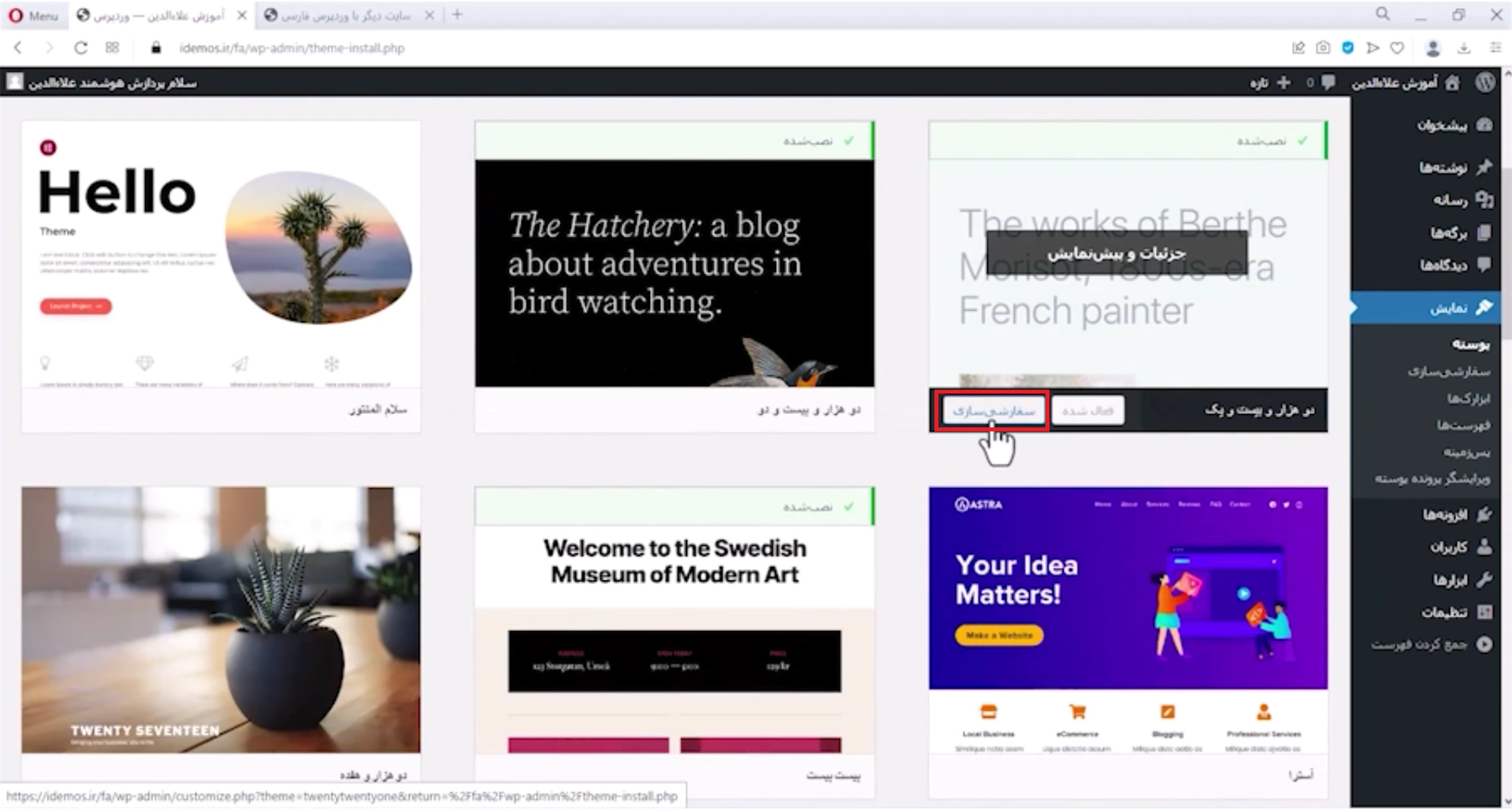Open a new browser tab with plus
The height and width of the screenshot is (810, 1512).
[457, 14]
